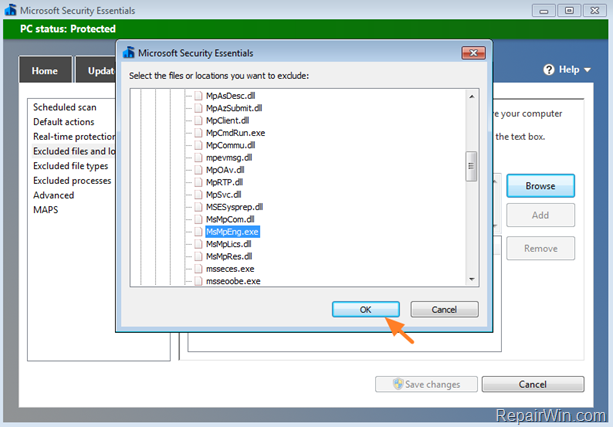This screenshot has width=613, height=427.
Task: Click the MpClient.dll file icon
Action: 198,120
